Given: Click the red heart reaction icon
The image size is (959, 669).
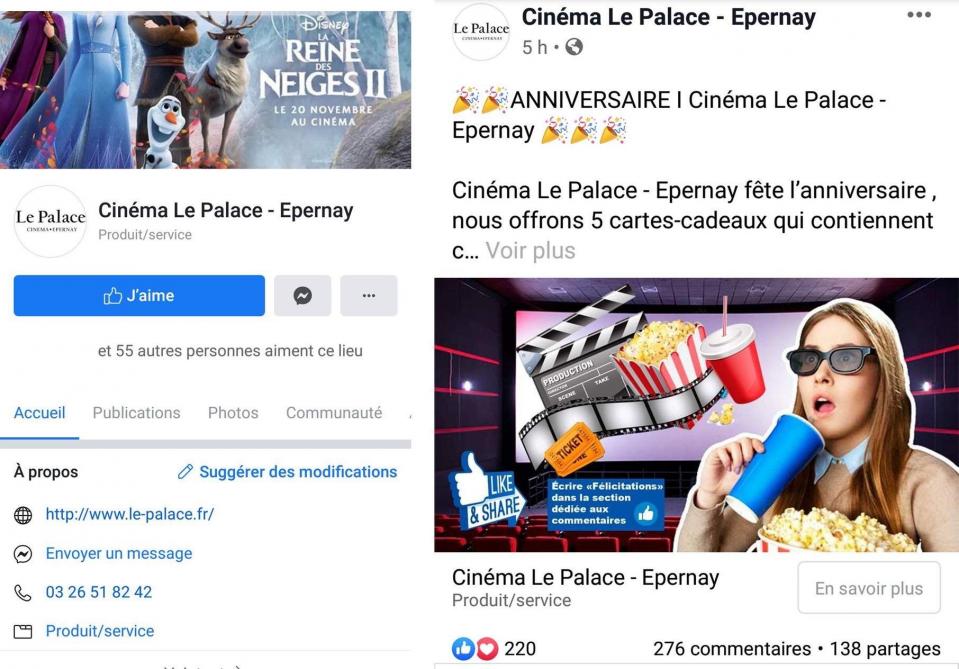Looking at the screenshot, I should pyautogui.click(x=486, y=649).
